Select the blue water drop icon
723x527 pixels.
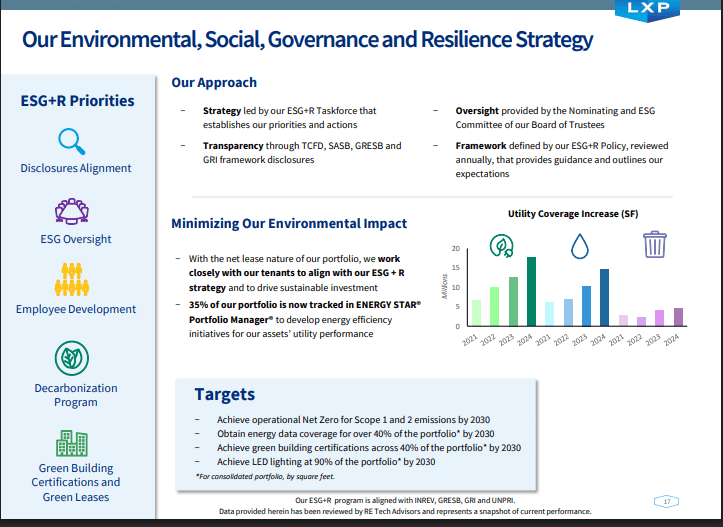(x=580, y=245)
